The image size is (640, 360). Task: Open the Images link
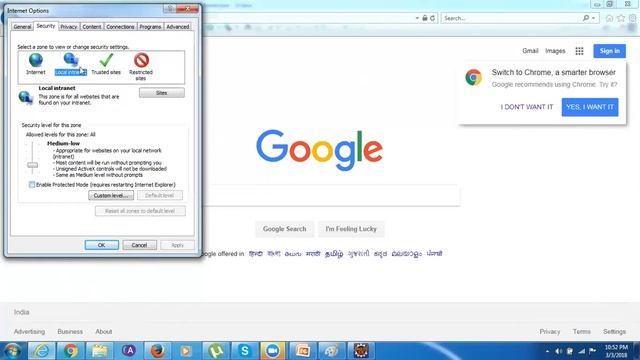pos(555,51)
